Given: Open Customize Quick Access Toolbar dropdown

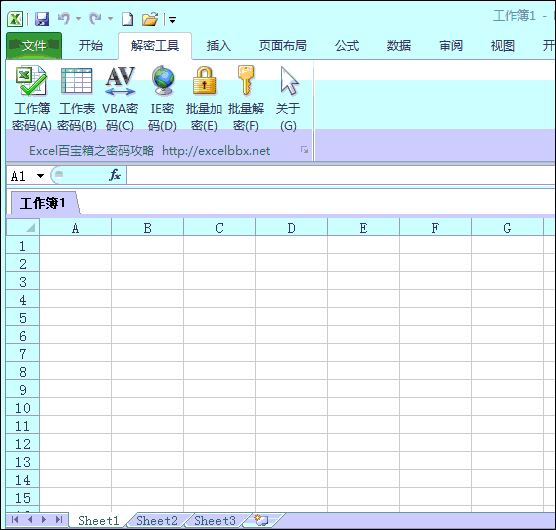Looking at the screenshot, I should [172, 20].
